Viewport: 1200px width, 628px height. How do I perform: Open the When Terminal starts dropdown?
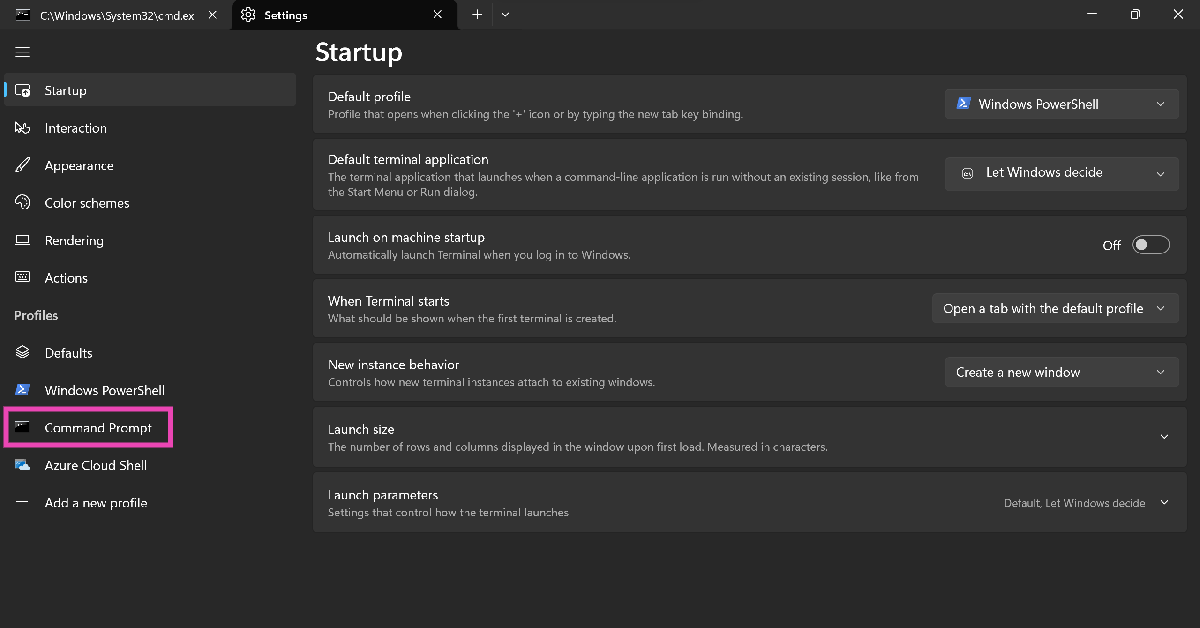1052,309
